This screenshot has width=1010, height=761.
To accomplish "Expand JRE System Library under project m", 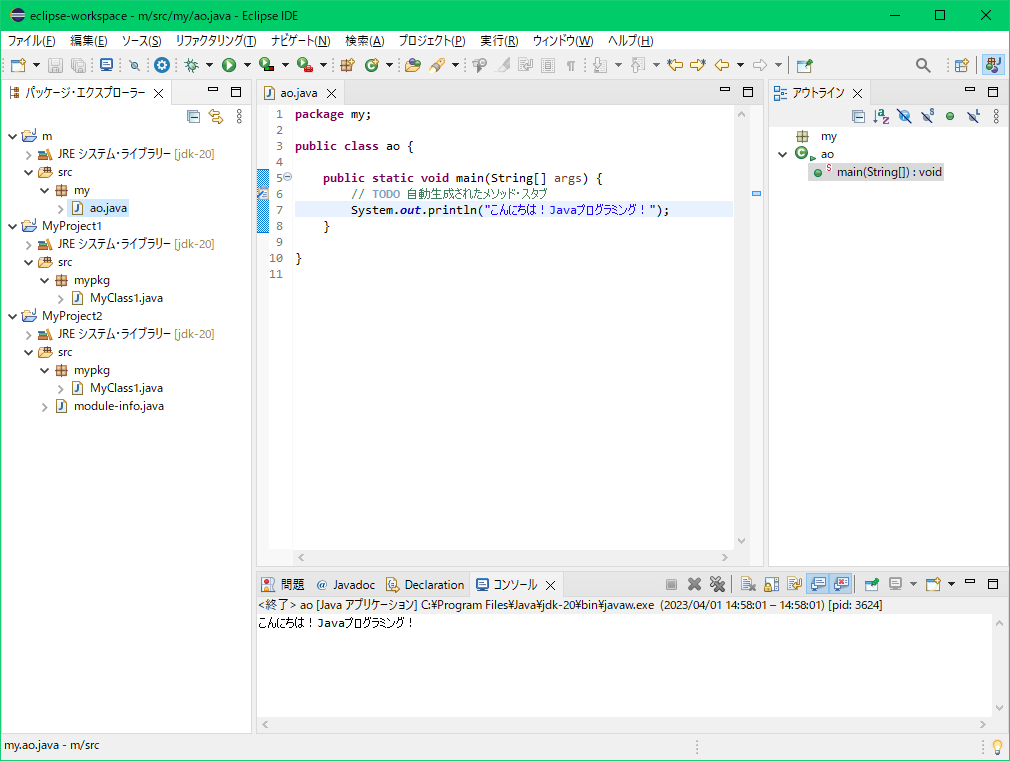I will [28, 155].
